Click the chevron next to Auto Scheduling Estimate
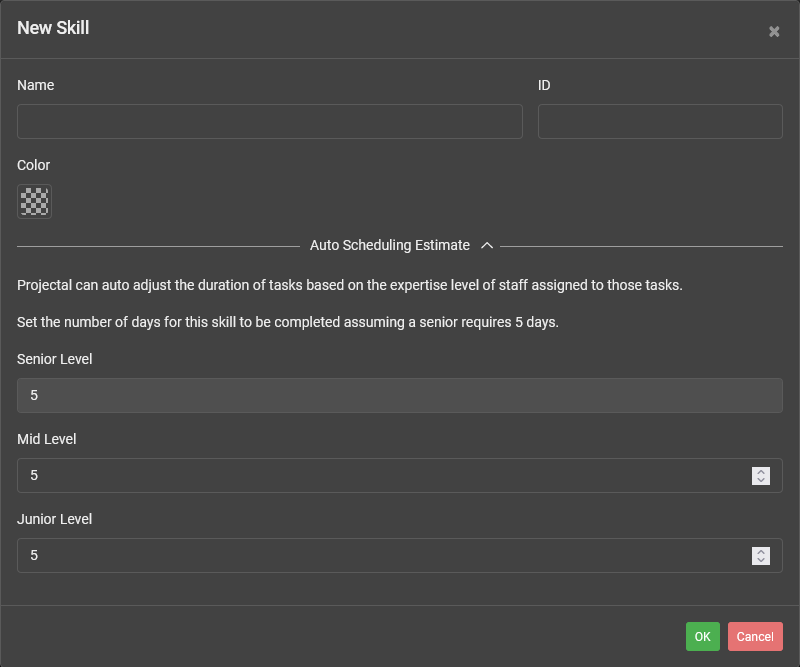 pos(487,245)
